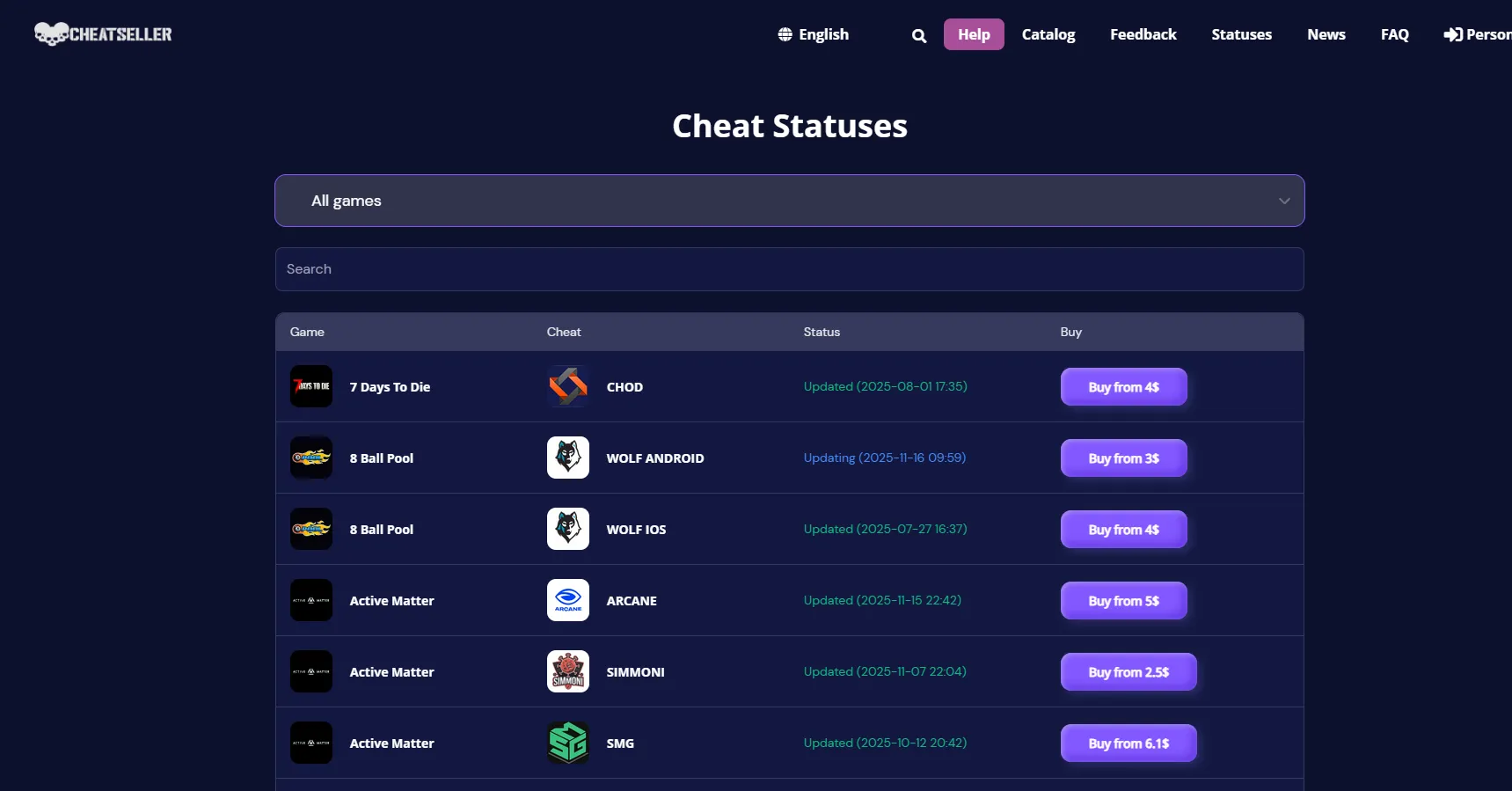1512x791 pixels.
Task: Click the CHOD cheat name
Action: (625, 387)
